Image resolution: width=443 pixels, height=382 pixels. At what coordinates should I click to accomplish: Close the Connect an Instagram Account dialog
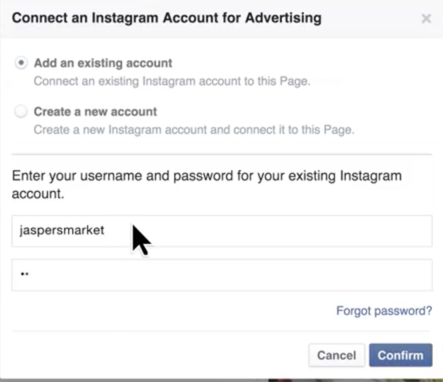426,18
